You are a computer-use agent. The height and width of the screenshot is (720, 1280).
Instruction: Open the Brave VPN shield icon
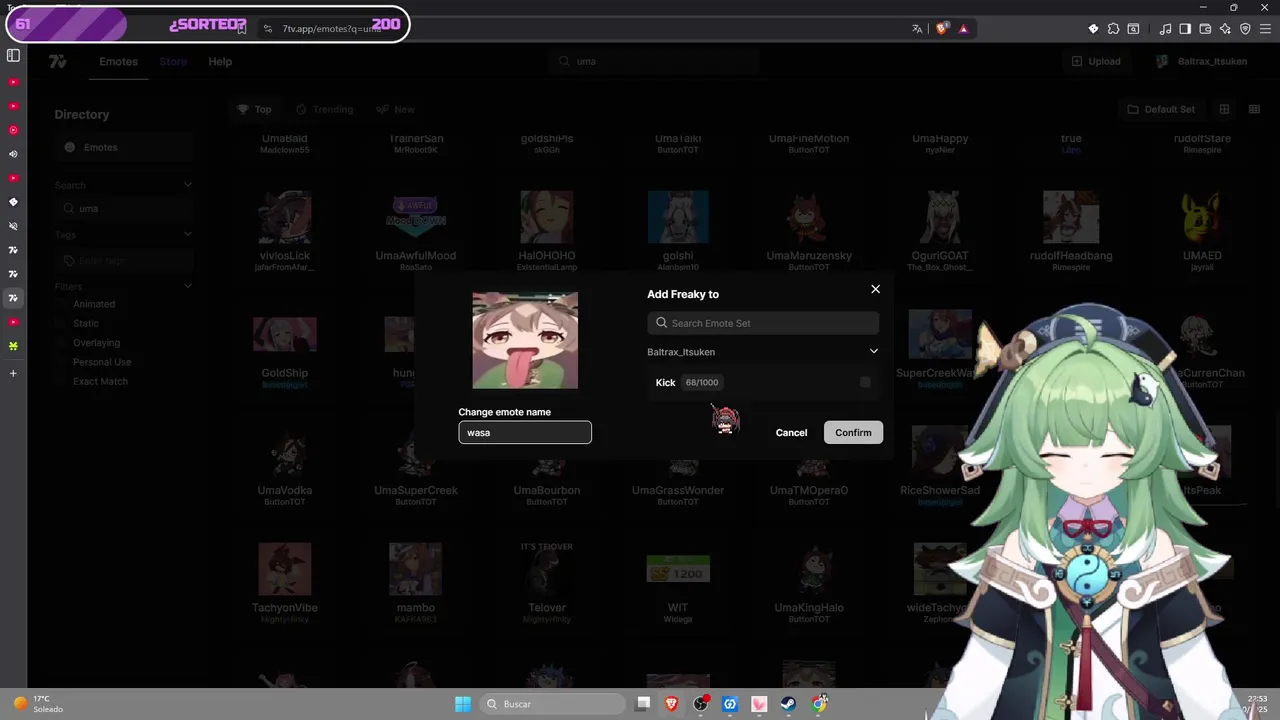[x=1244, y=29]
